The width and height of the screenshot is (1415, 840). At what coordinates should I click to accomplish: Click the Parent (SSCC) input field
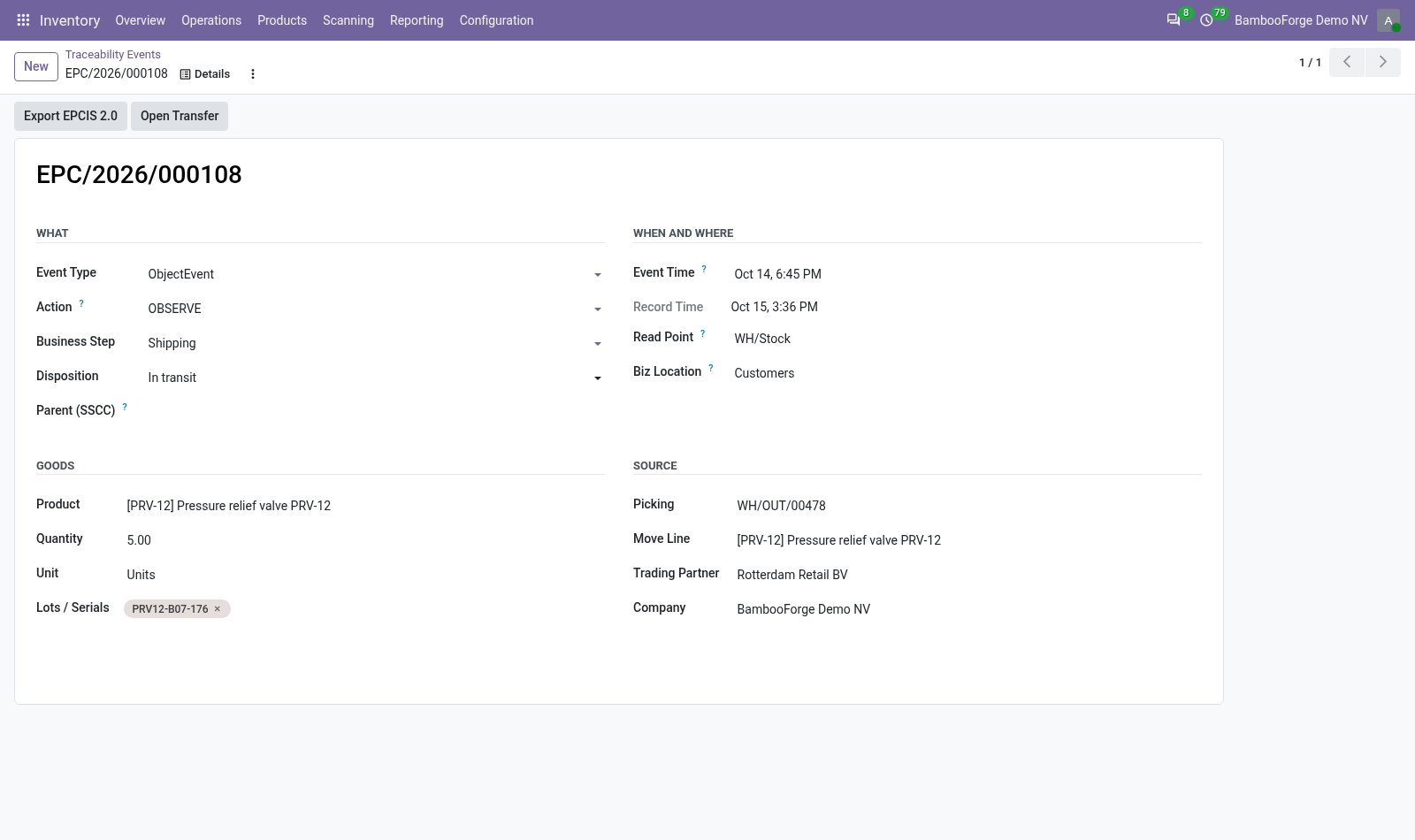pyautogui.click(x=376, y=412)
